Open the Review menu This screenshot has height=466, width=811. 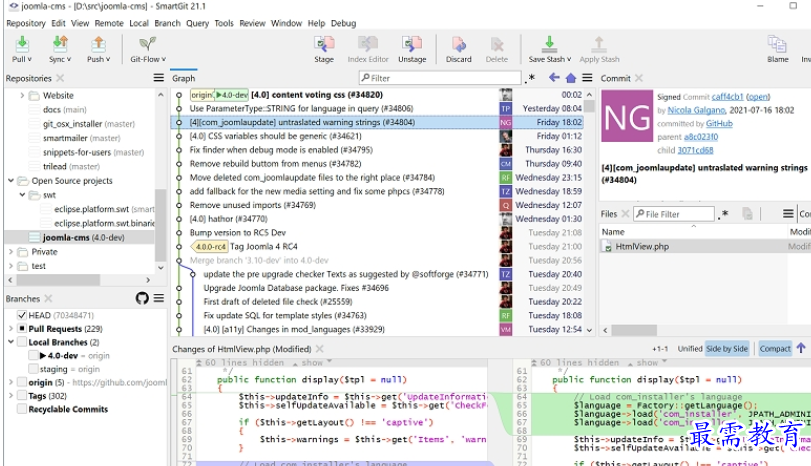[x=252, y=23]
